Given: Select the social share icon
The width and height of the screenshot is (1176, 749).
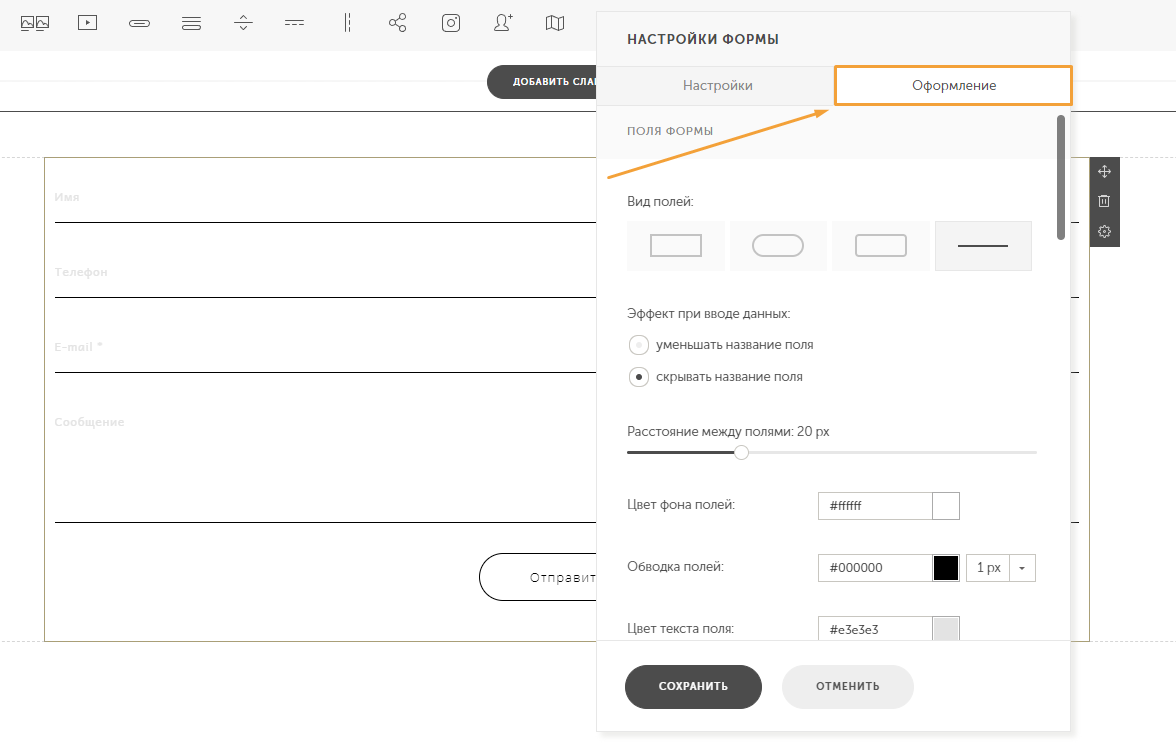Looking at the screenshot, I should [x=398, y=23].
